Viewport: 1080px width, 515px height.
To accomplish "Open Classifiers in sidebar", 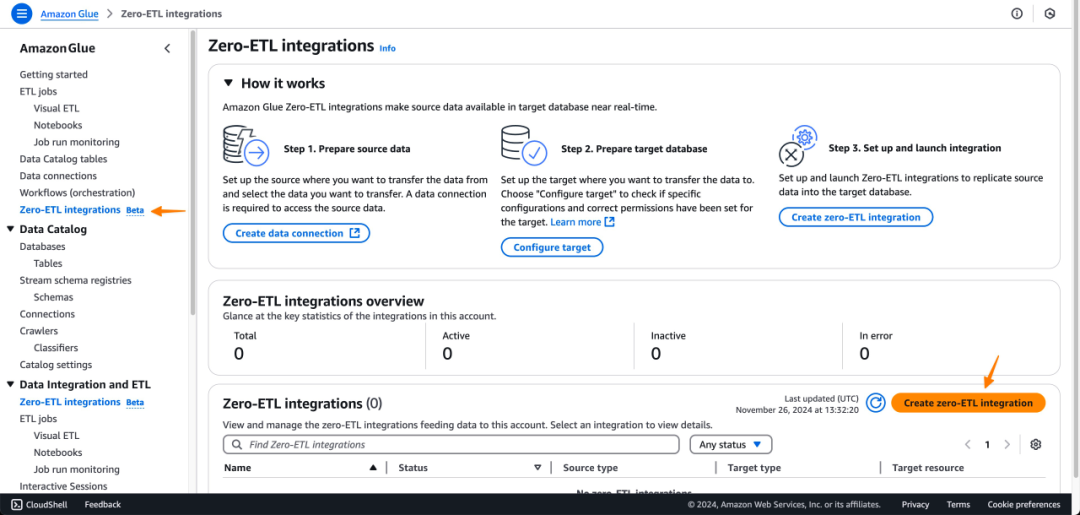I will click(56, 348).
